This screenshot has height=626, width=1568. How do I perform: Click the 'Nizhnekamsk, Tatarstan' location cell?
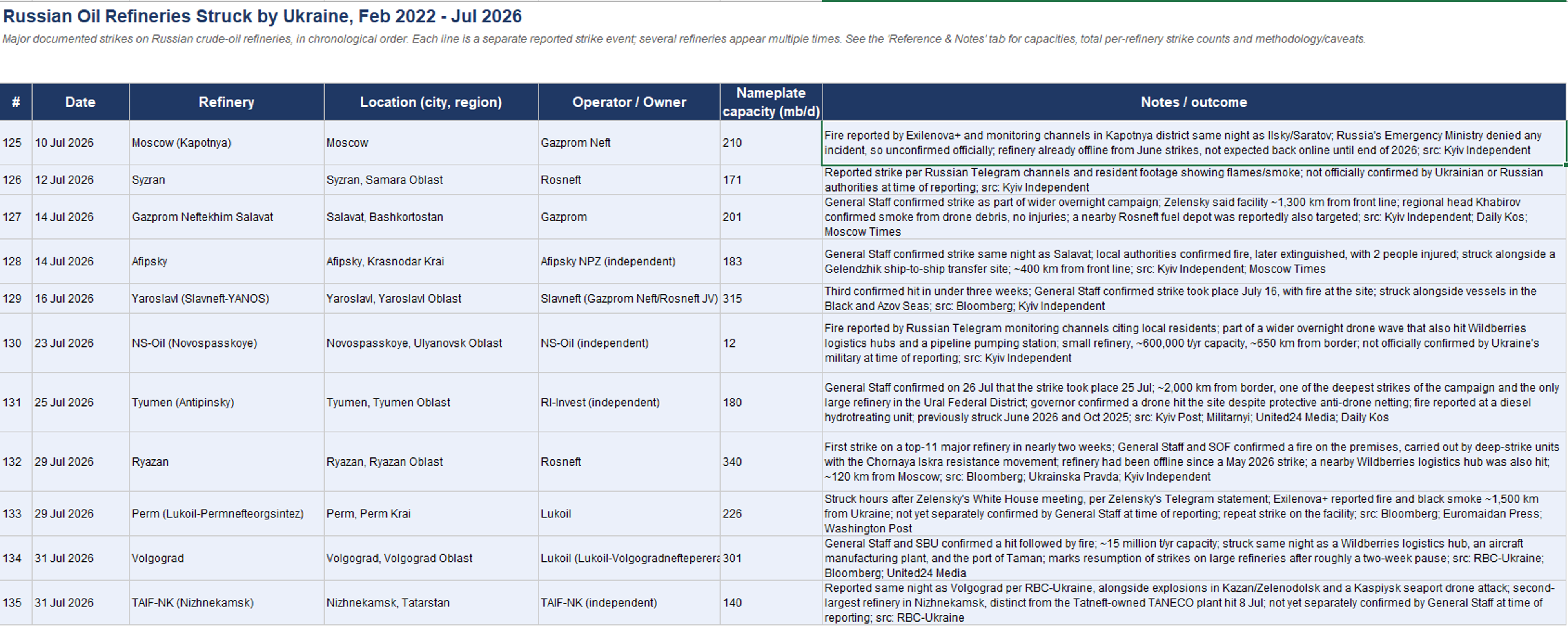coord(431,602)
